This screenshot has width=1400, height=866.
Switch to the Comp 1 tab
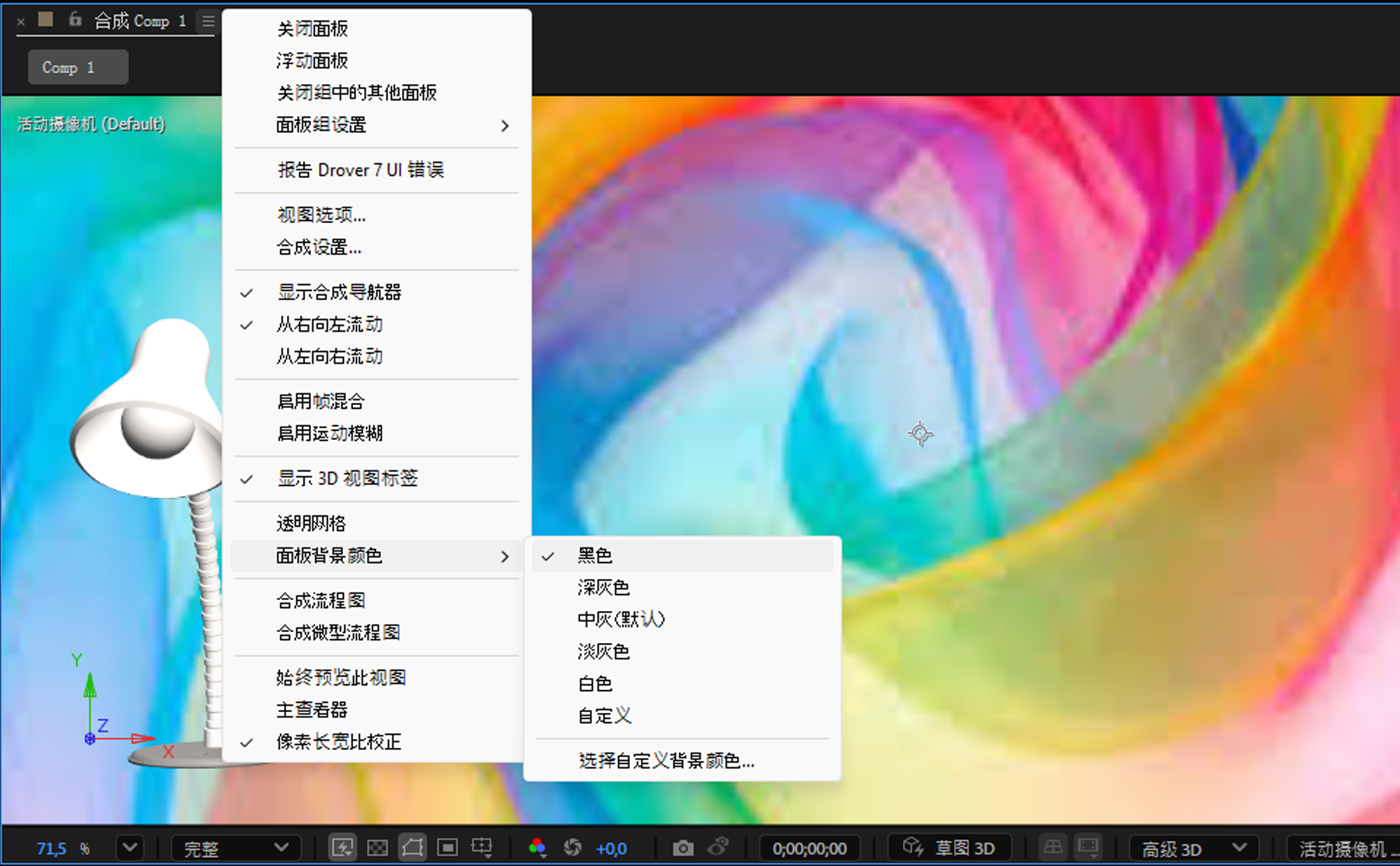77,67
